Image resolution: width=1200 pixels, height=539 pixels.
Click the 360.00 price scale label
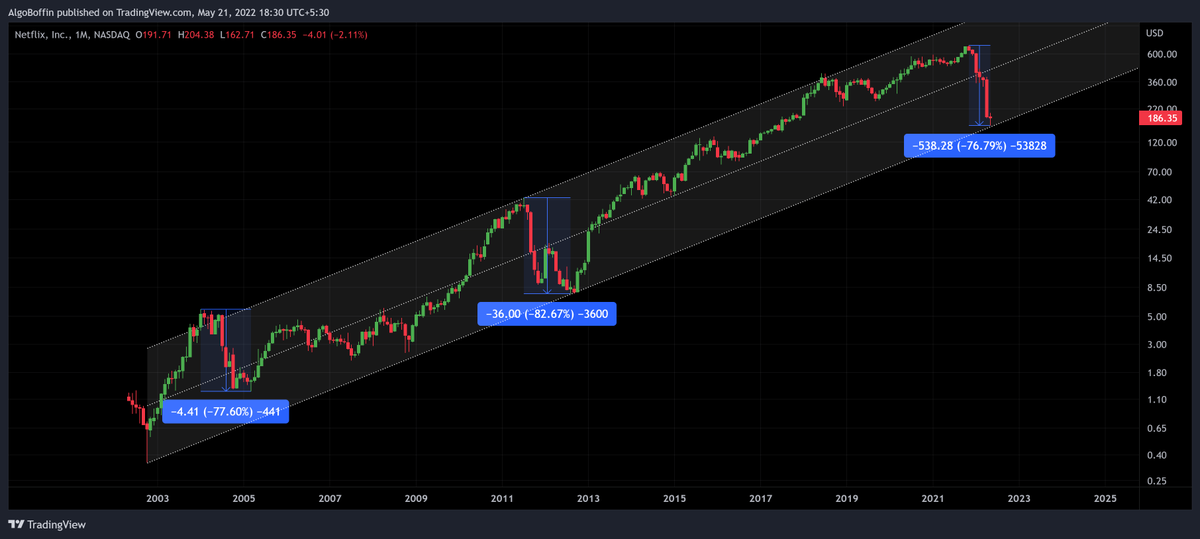coord(1160,82)
